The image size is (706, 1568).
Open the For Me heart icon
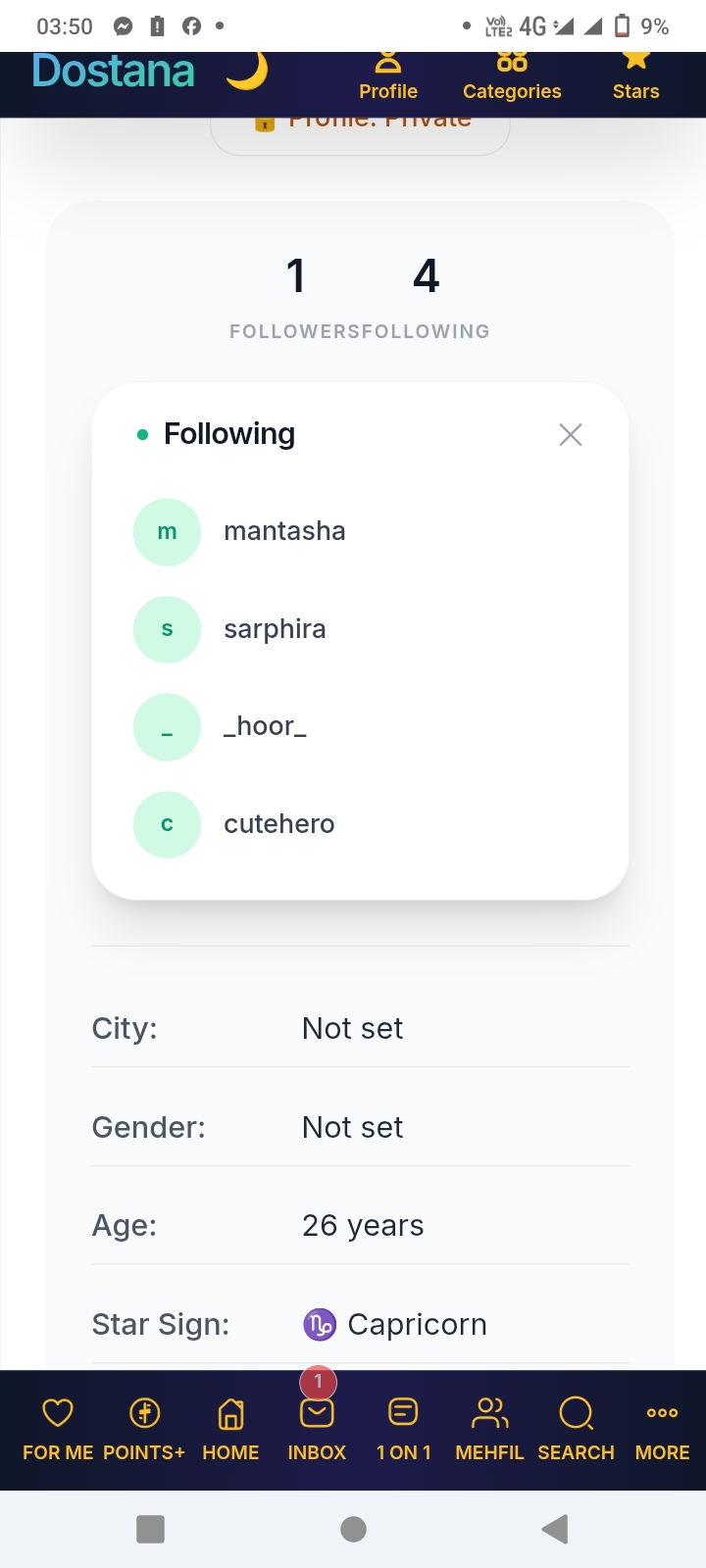pos(58,1413)
